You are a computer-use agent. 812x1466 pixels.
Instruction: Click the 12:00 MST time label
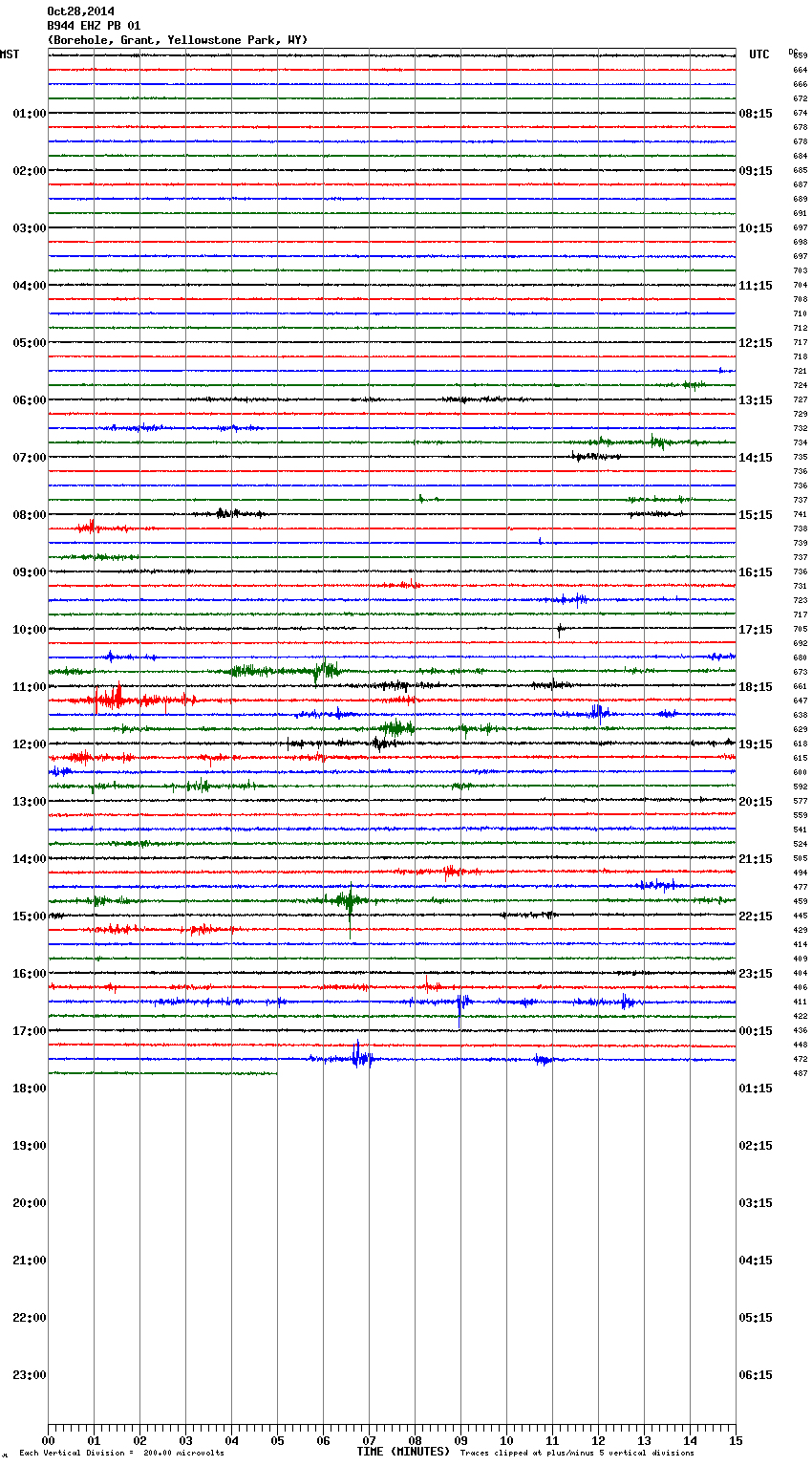point(30,744)
